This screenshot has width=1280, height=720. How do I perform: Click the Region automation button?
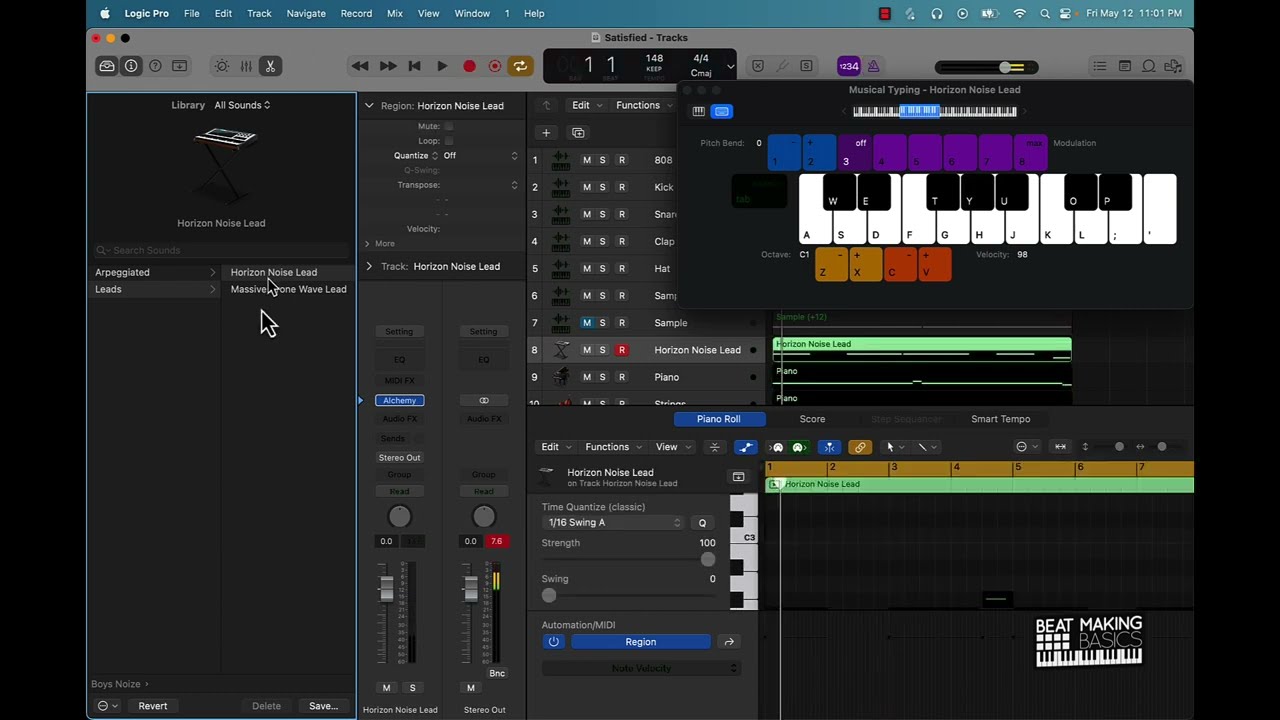click(x=640, y=642)
